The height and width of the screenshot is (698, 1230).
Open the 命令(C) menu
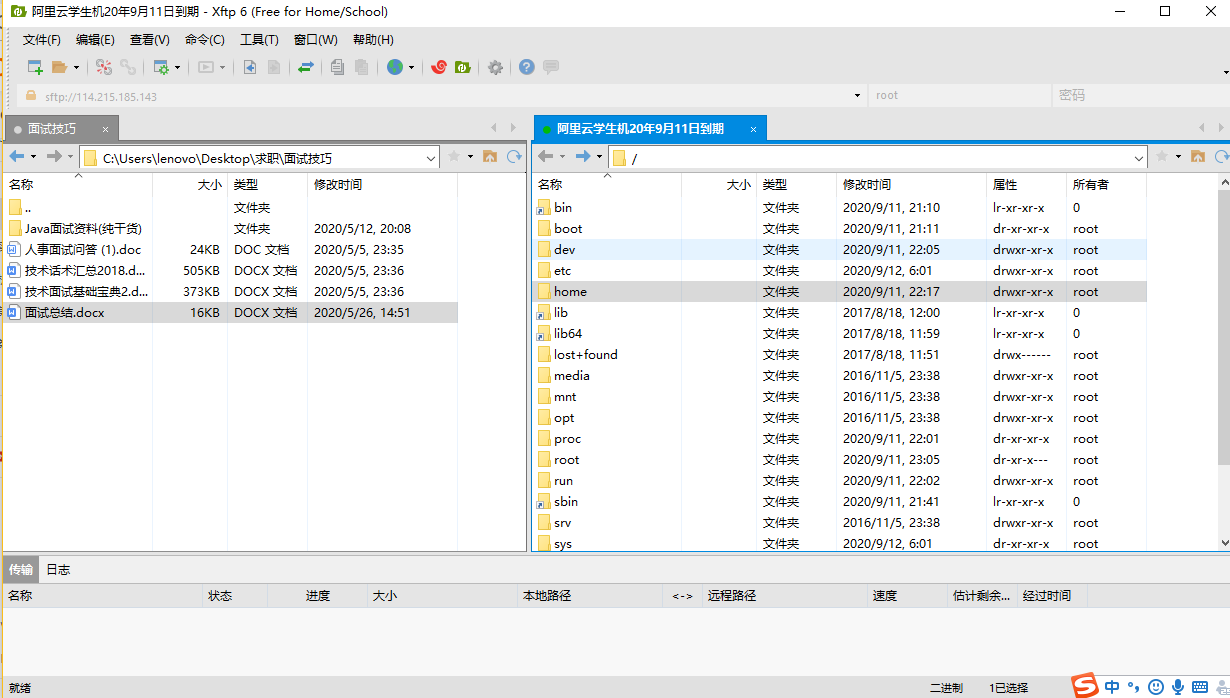(x=205, y=40)
